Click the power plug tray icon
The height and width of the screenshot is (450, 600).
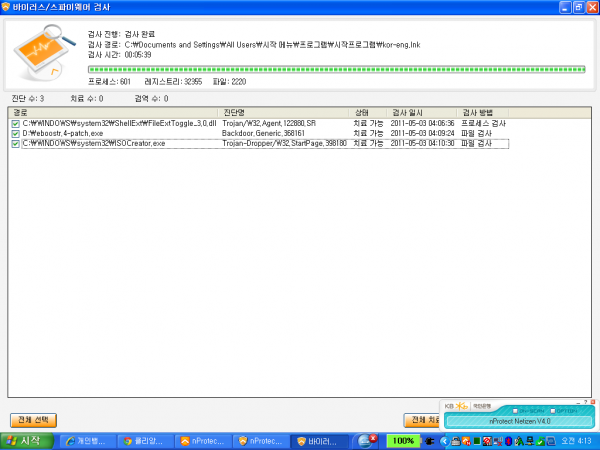click(430, 441)
